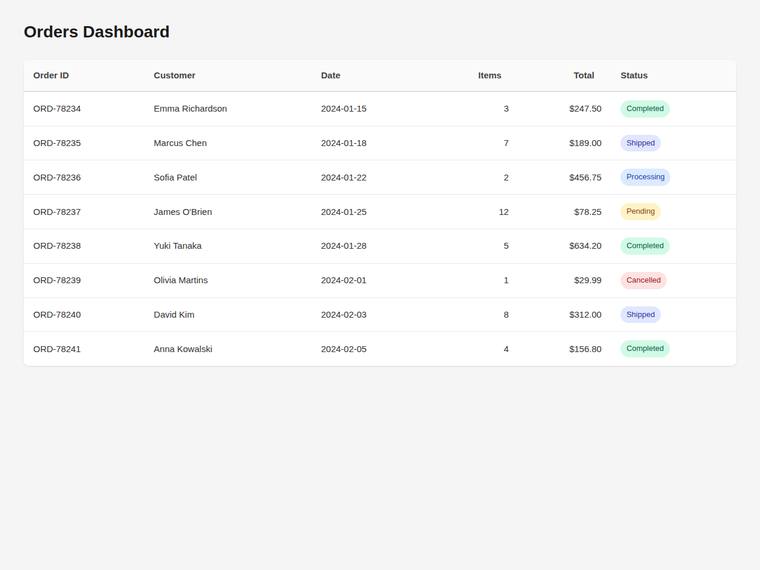
Task: Click Completed badge for Anna Kowalski's order
Action: (645, 348)
